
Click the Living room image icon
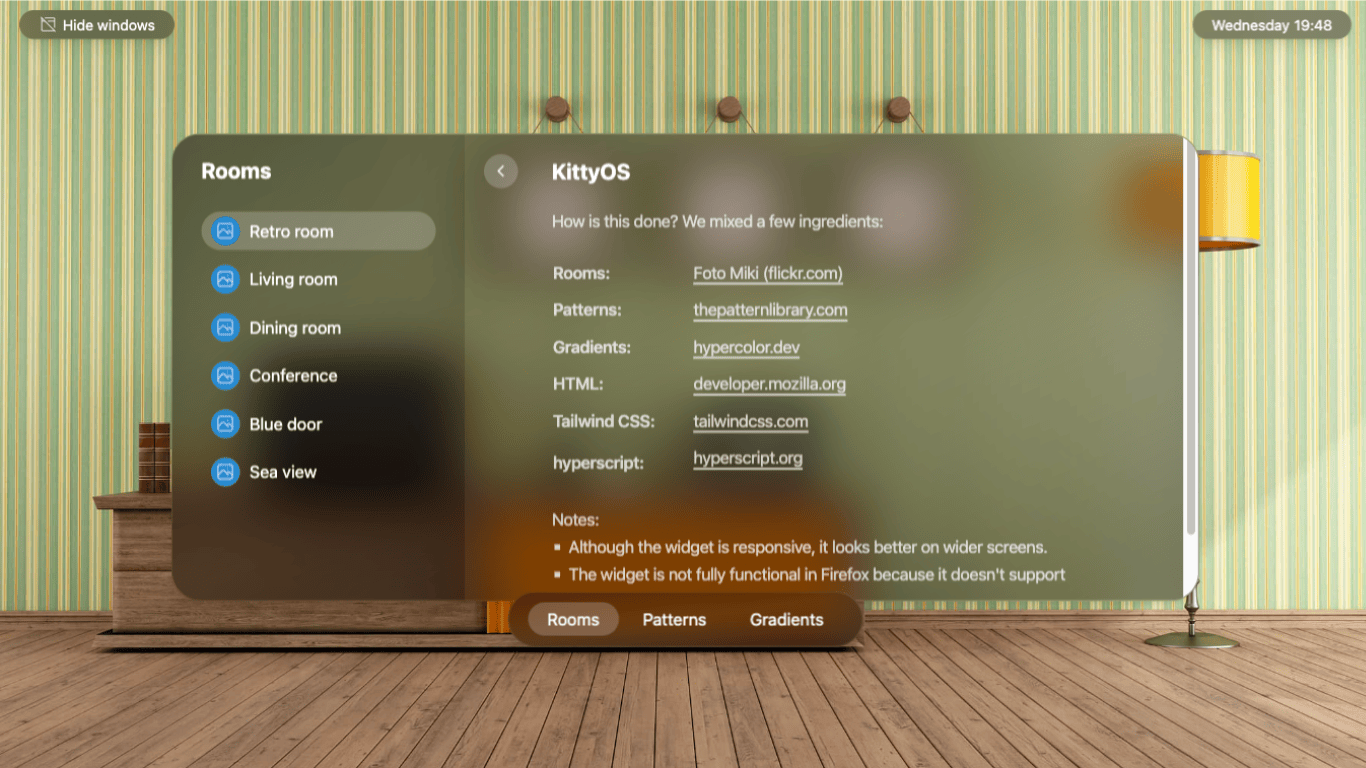coord(225,279)
